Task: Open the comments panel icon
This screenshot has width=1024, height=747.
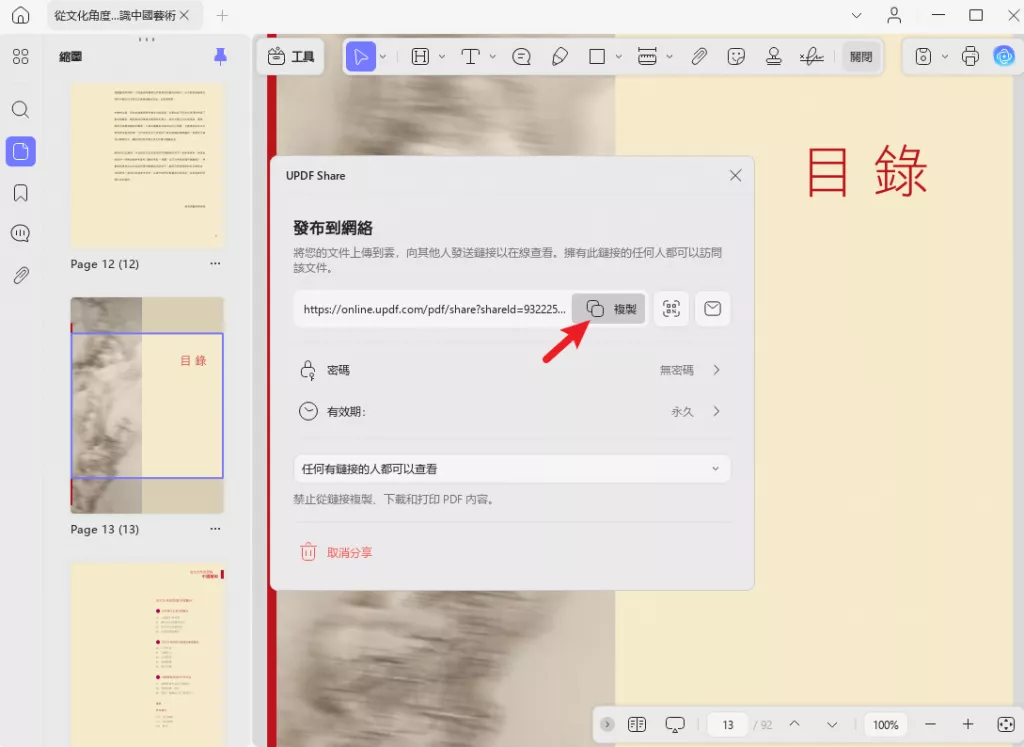Action: click(x=21, y=234)
